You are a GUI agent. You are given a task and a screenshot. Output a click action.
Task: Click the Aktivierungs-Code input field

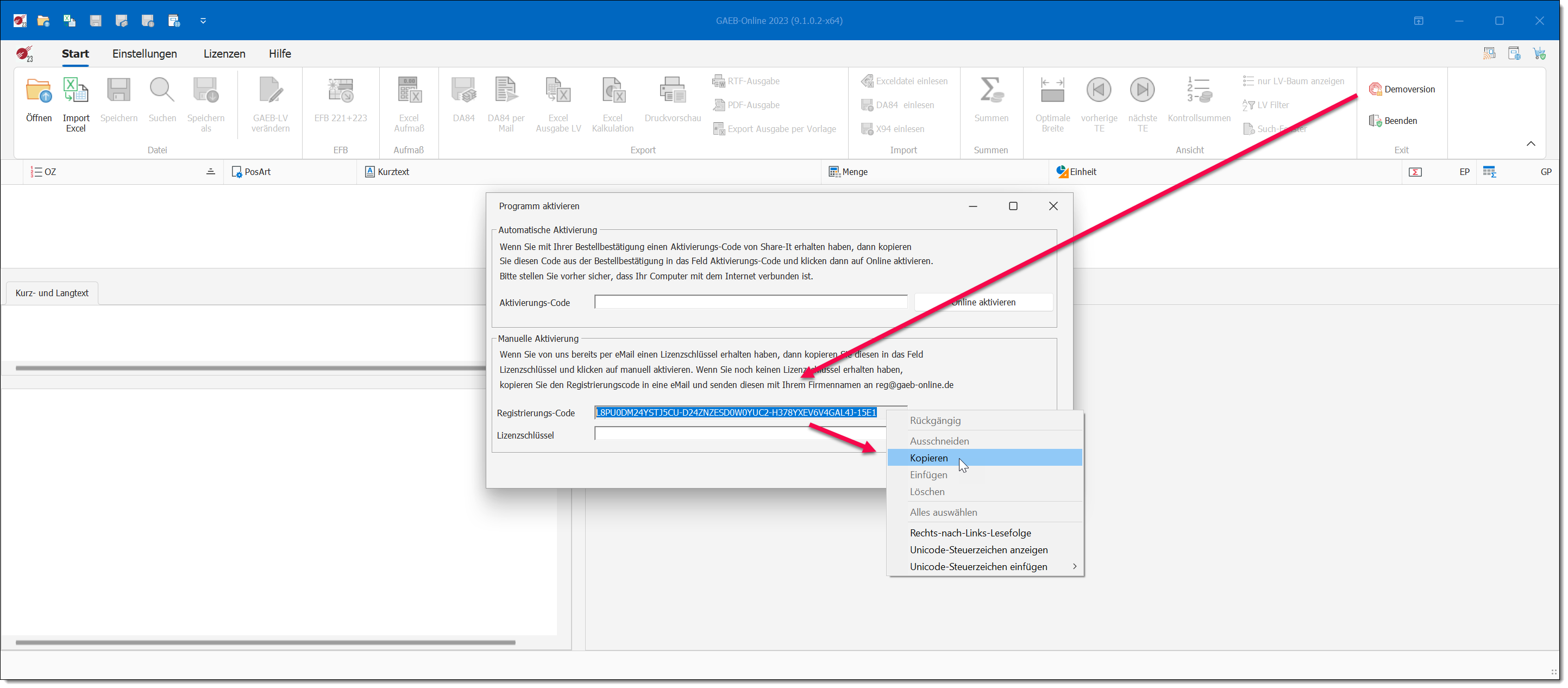tap(750, 303)
